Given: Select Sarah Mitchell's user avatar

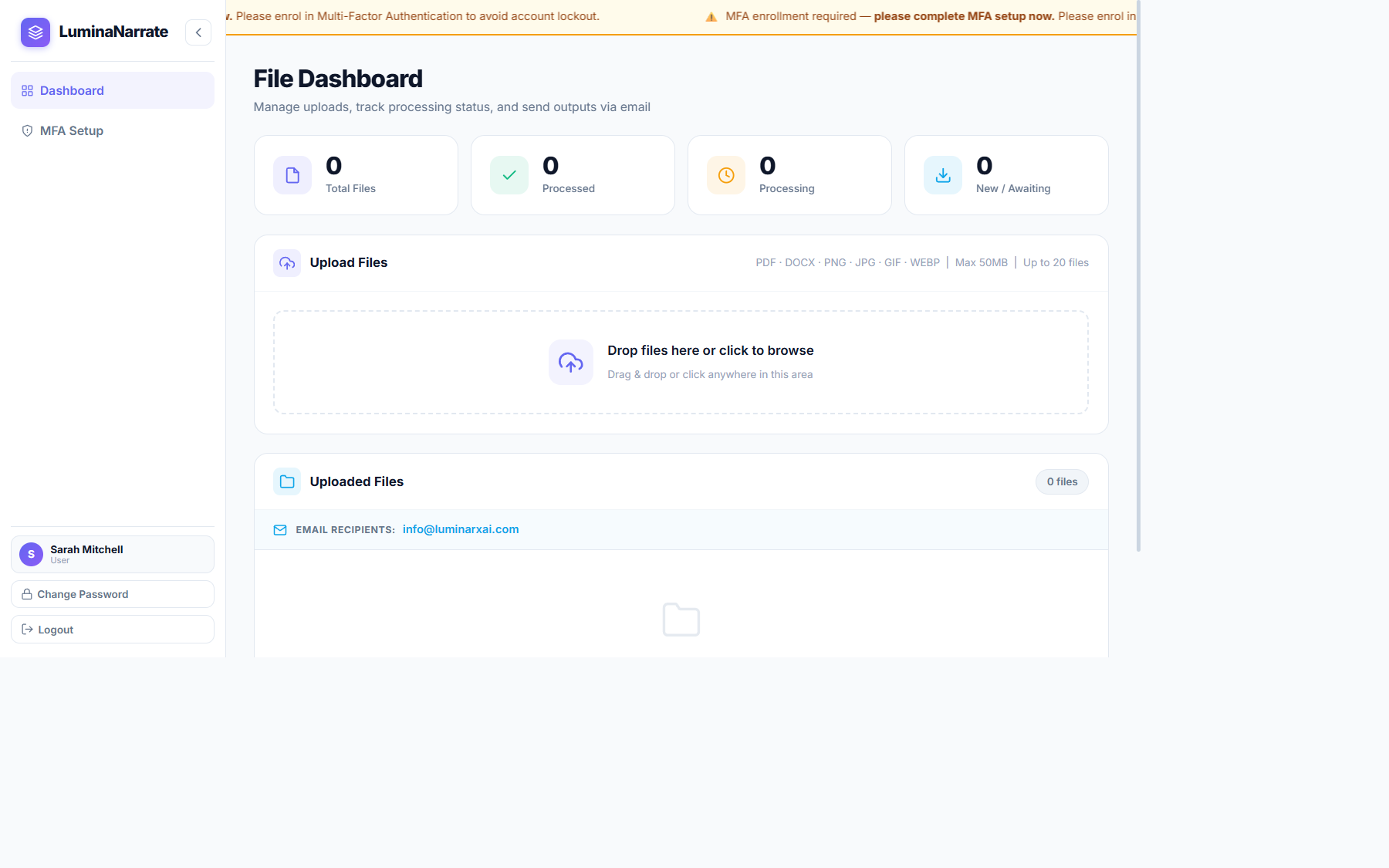Looking at the screenshot, I should 30,554.
